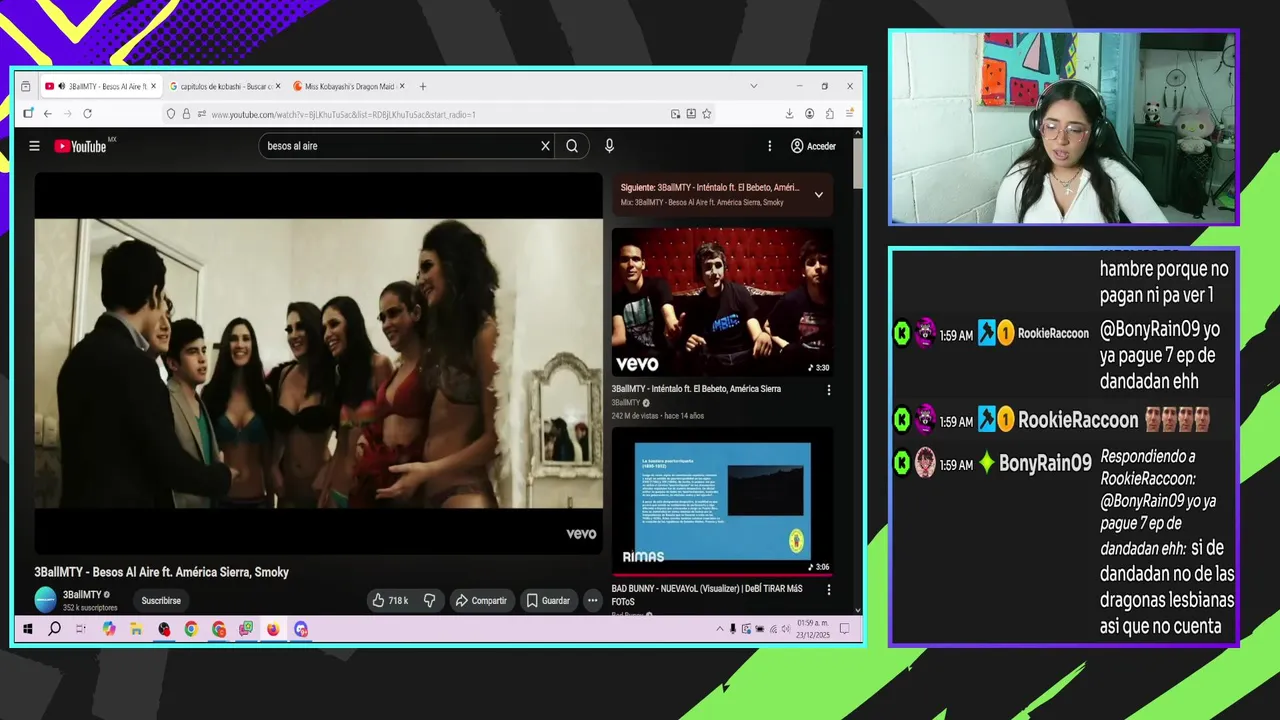
Task: Open the taskbar clock showing 01:59 a. m.
Action: 811,629
